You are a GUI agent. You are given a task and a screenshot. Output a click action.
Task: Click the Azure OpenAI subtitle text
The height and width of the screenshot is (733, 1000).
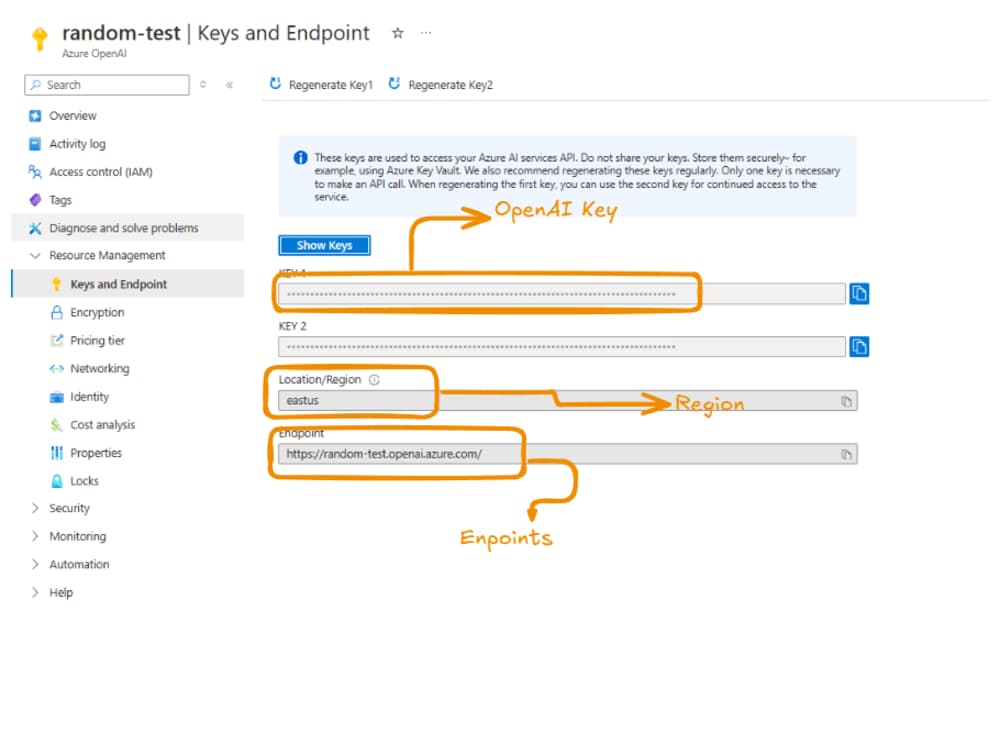pos(94,54)
